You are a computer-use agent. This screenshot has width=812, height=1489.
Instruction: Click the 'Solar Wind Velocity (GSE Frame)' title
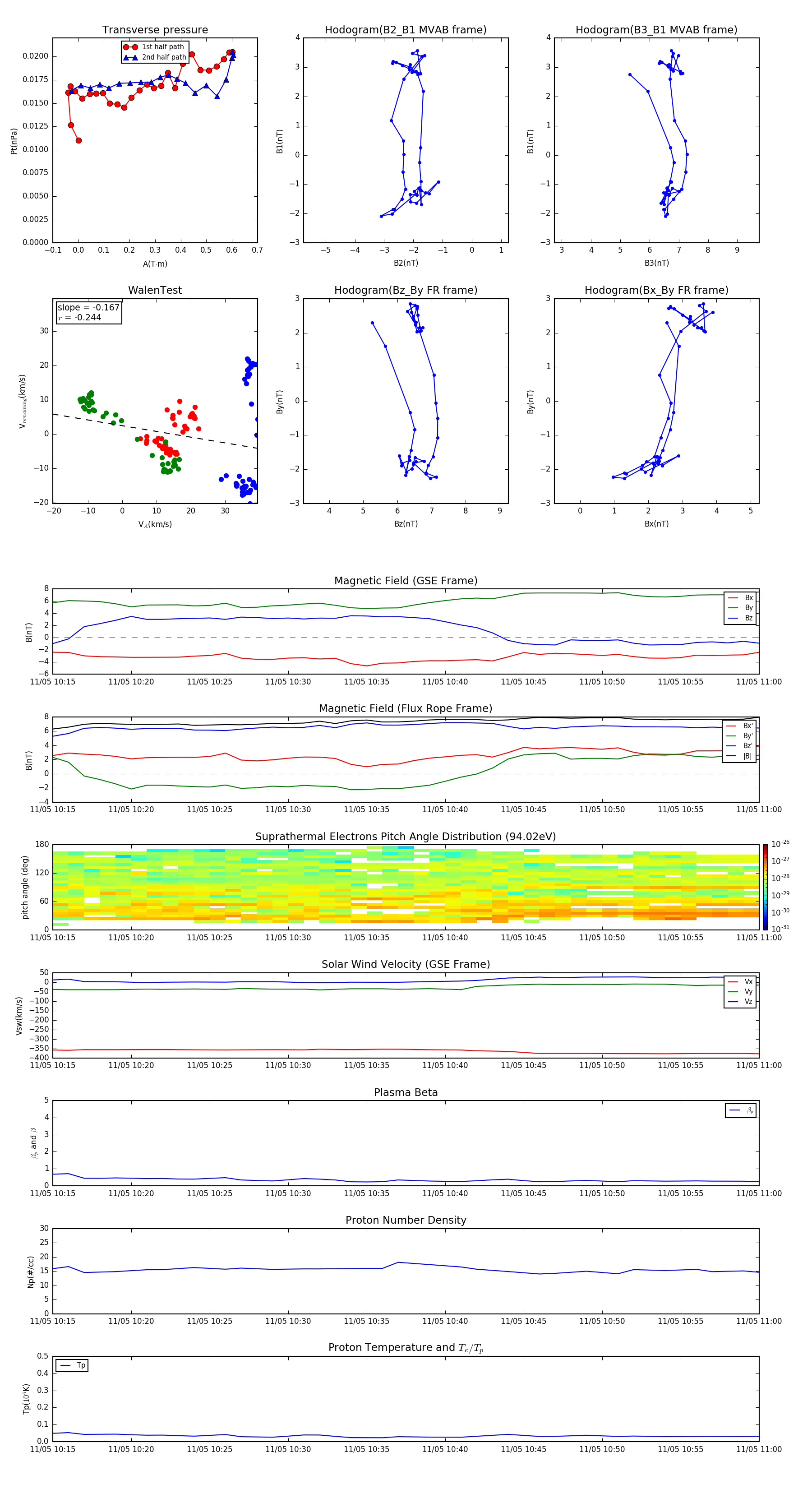point(406,964)
